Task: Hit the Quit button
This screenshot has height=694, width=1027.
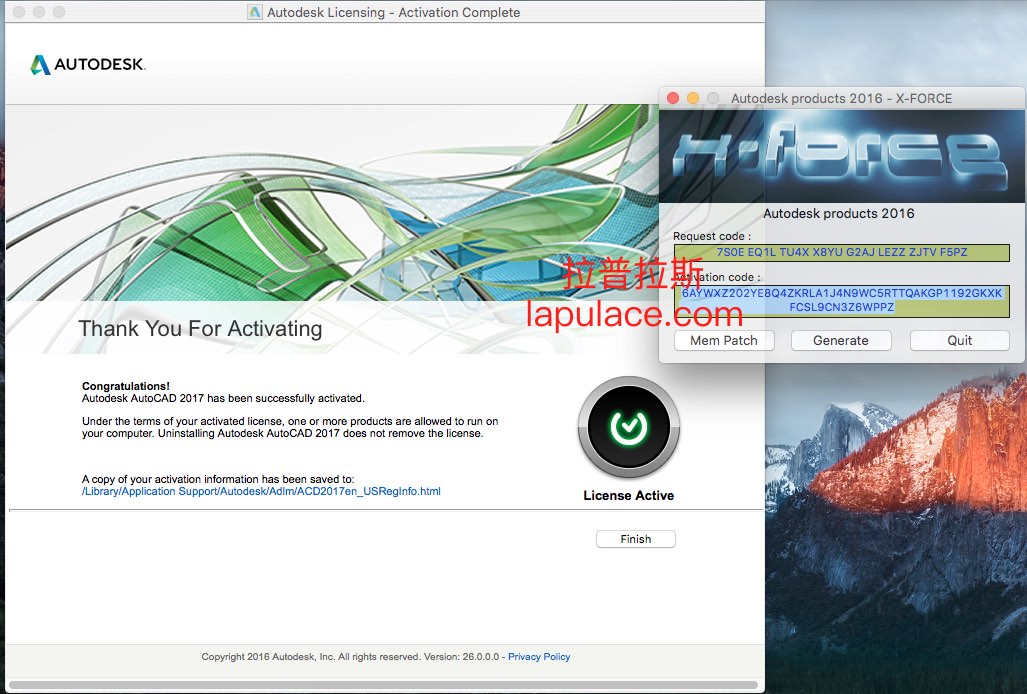Action: point(959,341)
